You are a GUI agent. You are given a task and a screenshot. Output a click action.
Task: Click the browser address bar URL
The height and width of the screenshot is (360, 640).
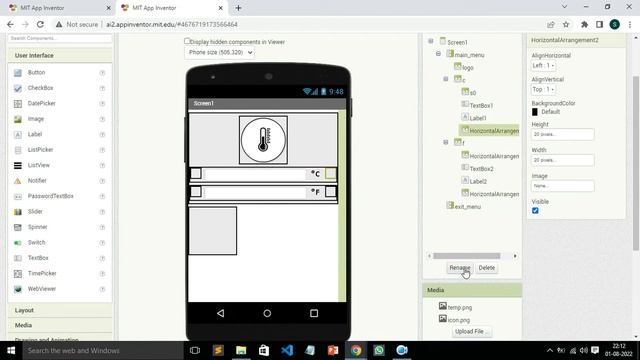click(172, 24)
